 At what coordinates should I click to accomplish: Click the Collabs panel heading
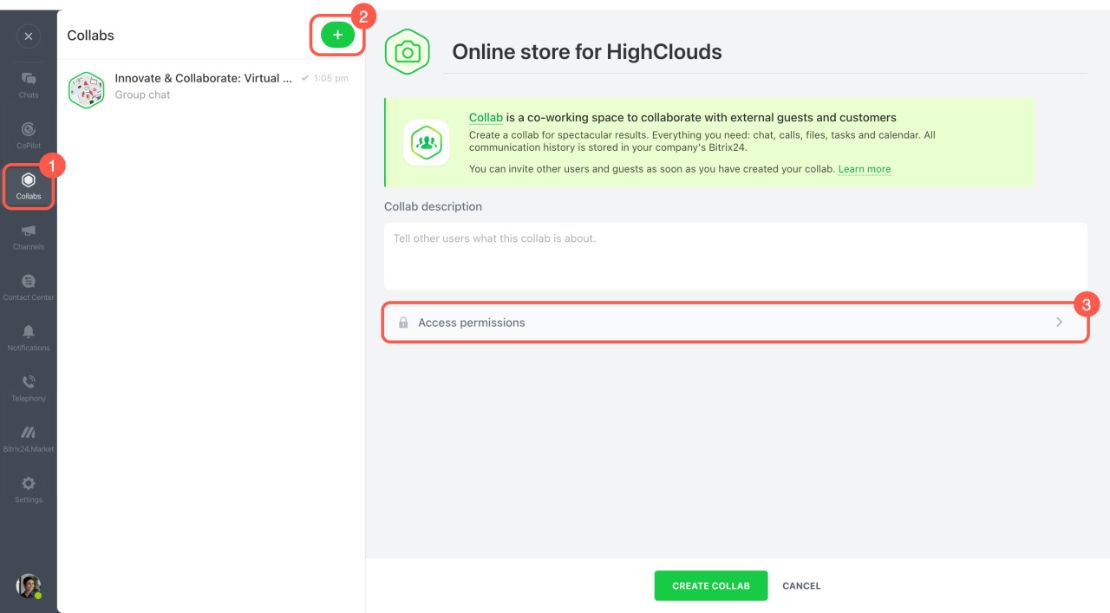(91, 35)
